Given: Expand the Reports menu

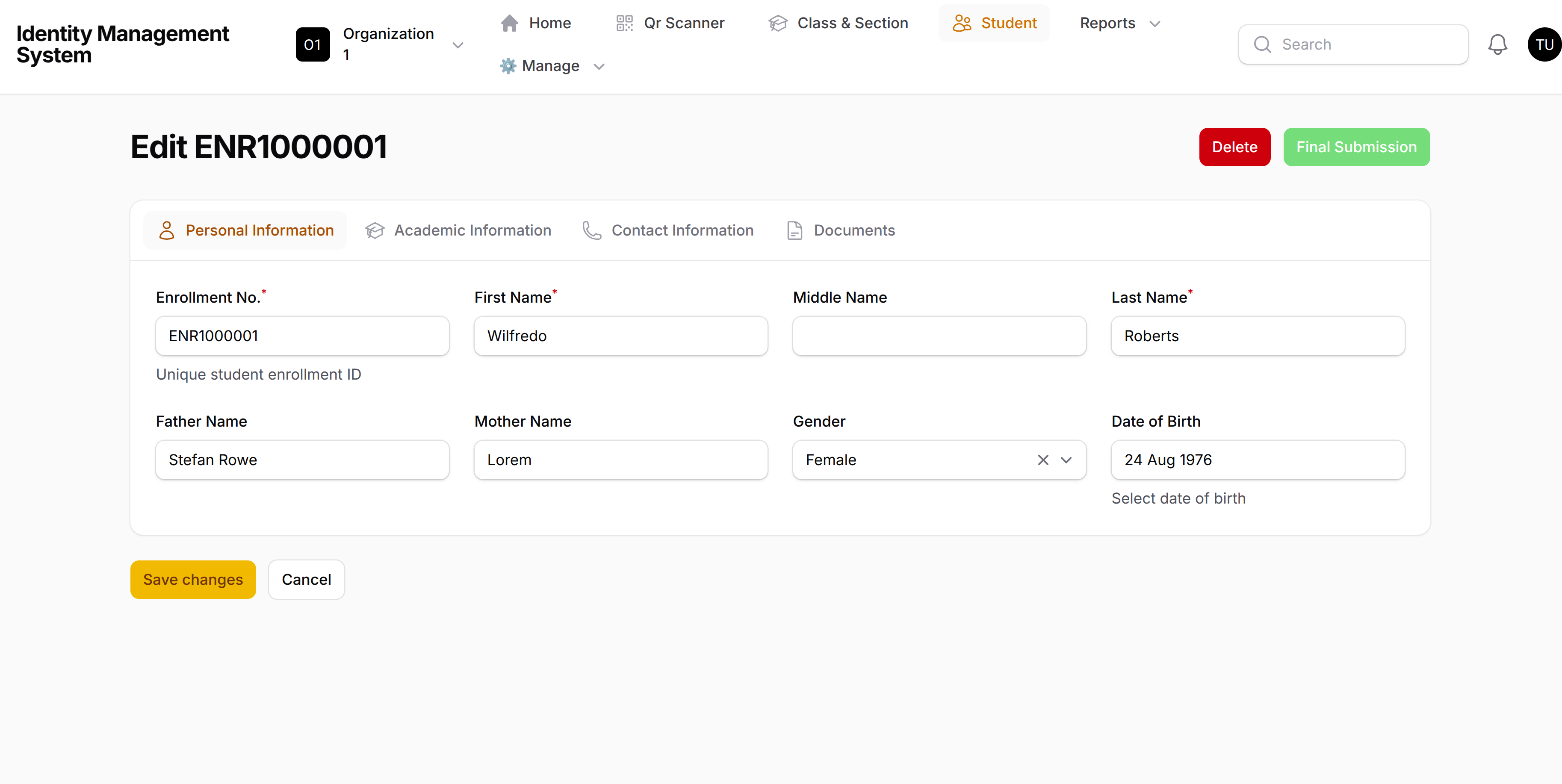Looking at the screenshot, I should [1119, 23].
